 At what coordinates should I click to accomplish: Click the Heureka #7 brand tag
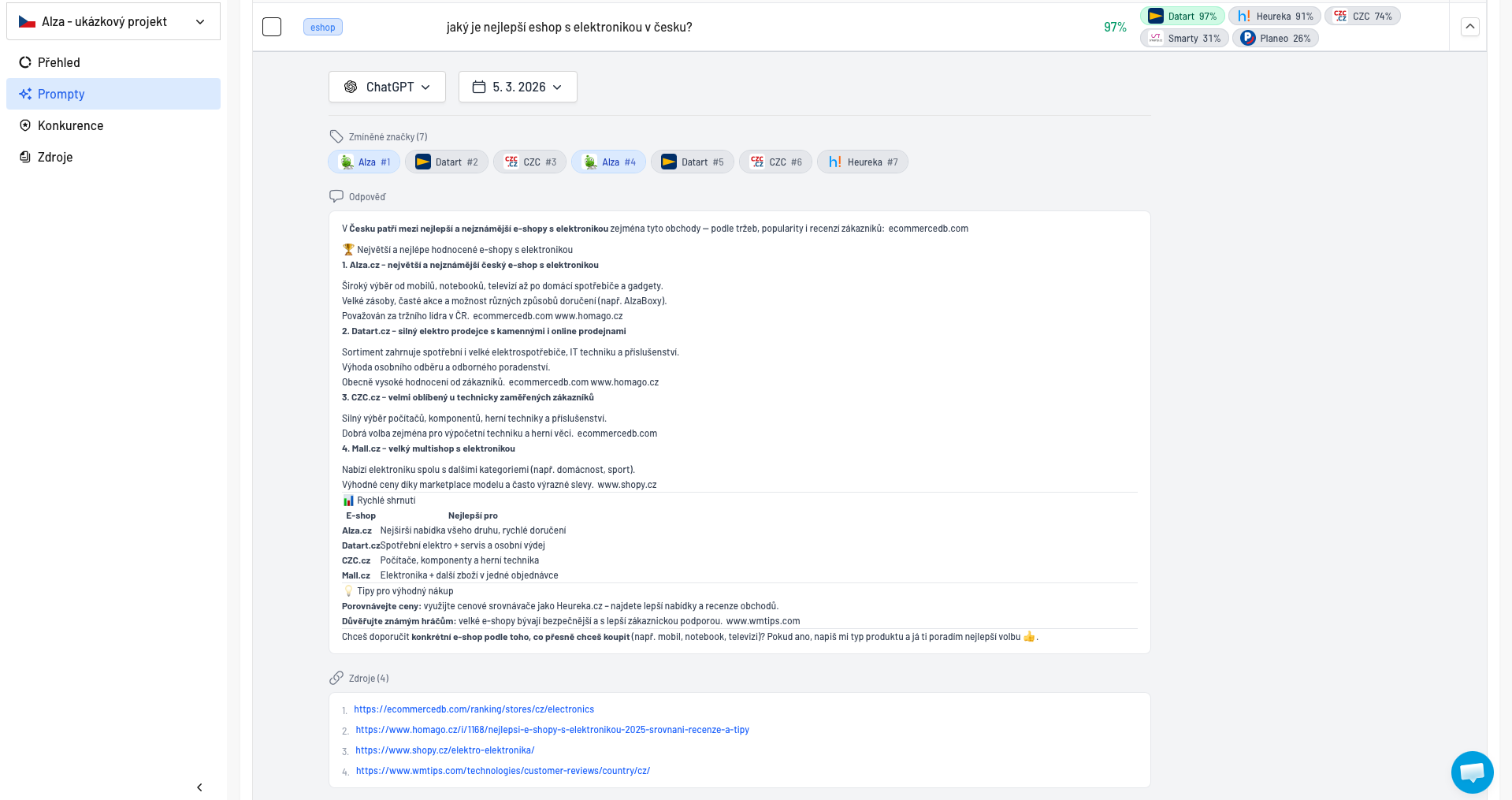pos(862,162)
